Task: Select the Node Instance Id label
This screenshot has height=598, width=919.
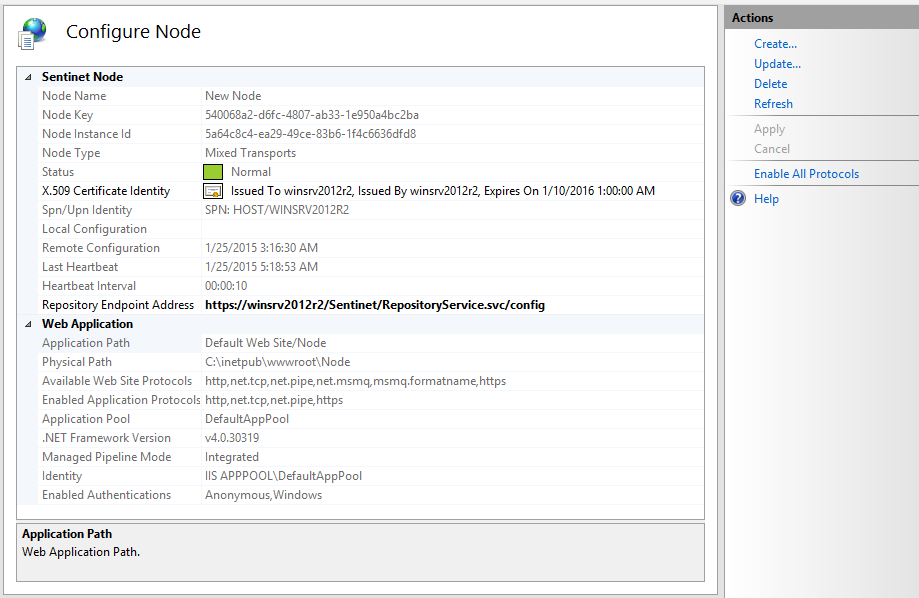Action: tap(86, 134)
